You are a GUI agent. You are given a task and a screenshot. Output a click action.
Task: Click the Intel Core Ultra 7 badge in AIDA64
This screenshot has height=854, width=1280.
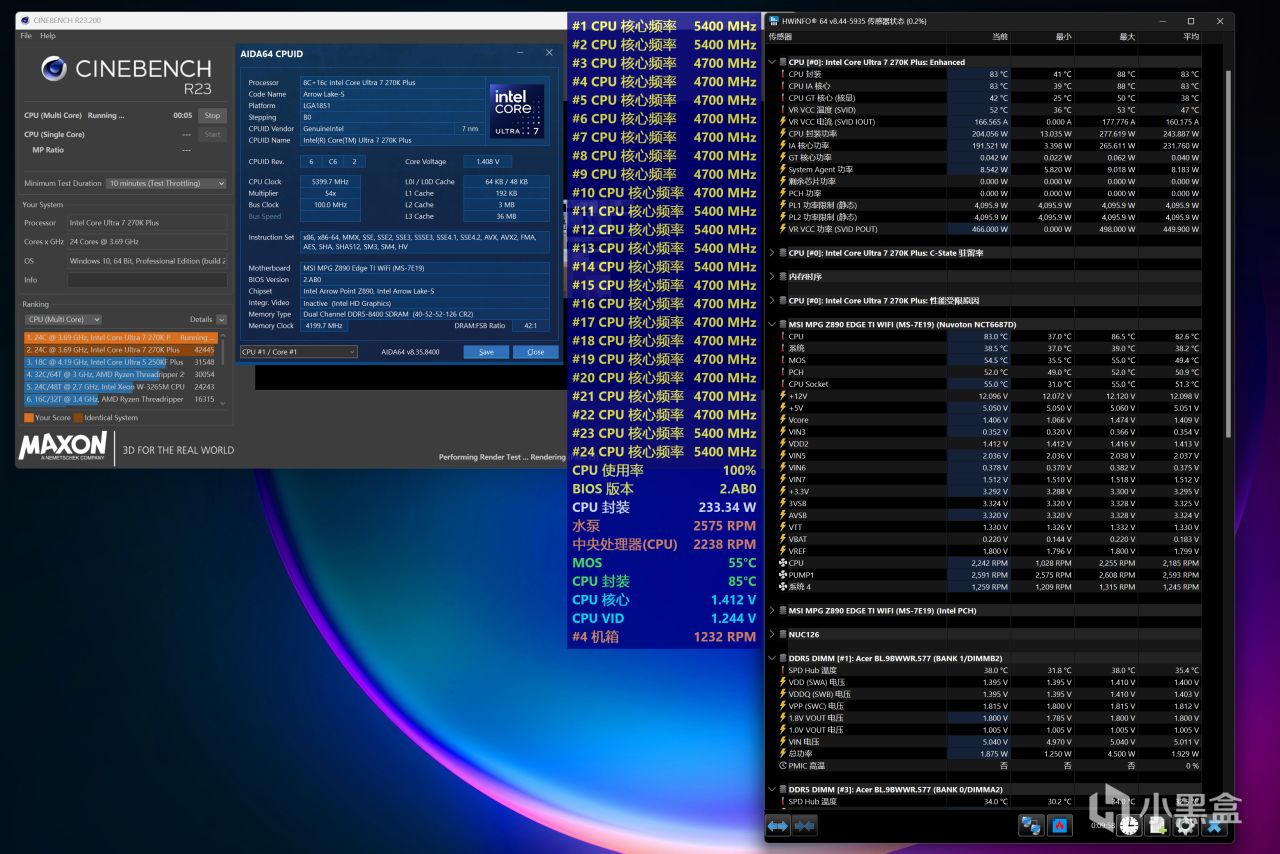click(x=518, y=111)
